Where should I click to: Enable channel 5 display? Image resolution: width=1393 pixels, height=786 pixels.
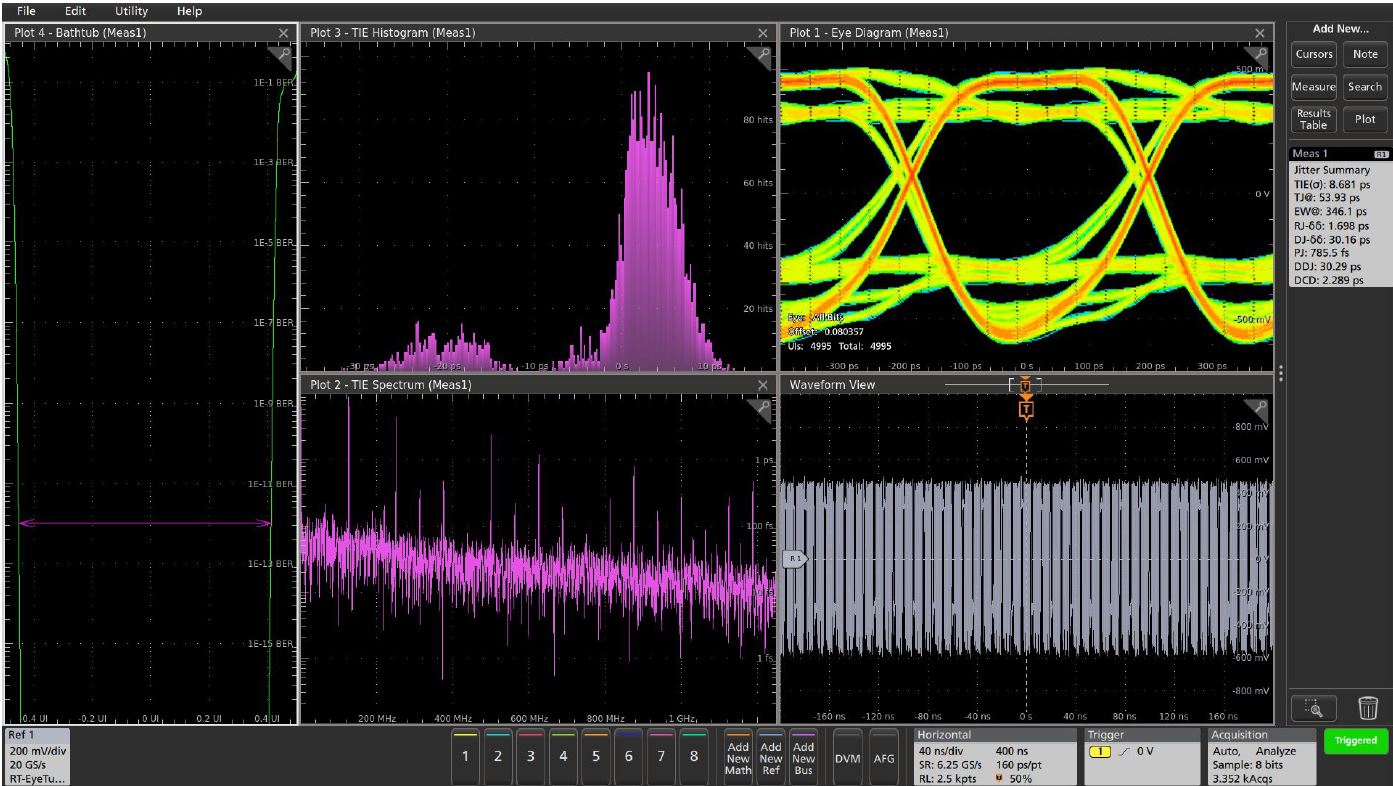point(595,758)
